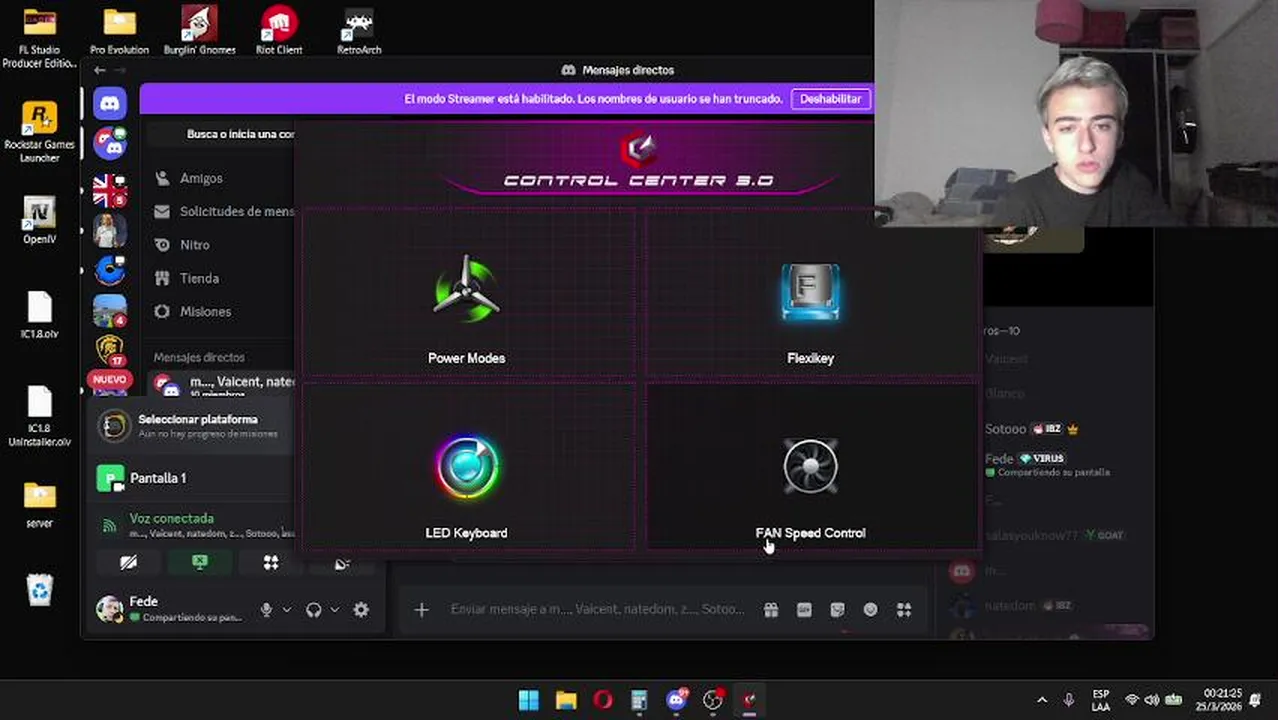Open the blue circular logo Discord server
This screenshot has width=1278, height=720.
pos(110,270)
